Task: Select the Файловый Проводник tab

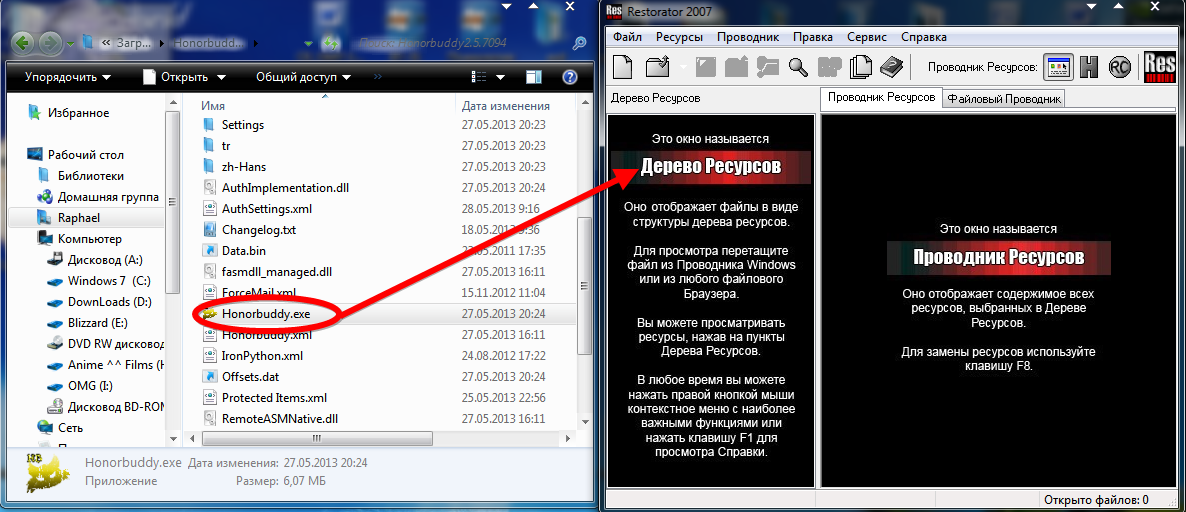Action: pyautogui.click(x=1004, y=98)
